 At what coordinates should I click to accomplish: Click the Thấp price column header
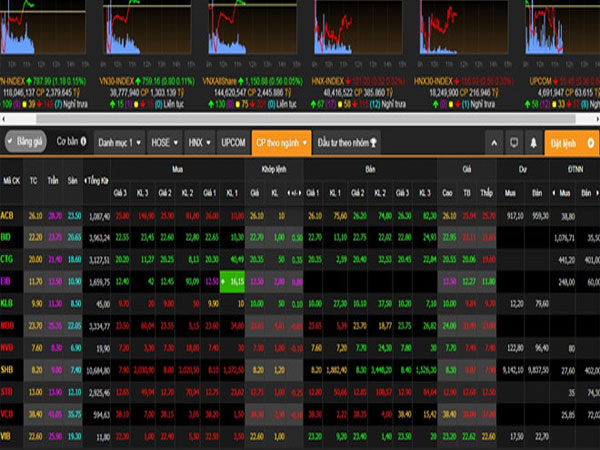486,193
